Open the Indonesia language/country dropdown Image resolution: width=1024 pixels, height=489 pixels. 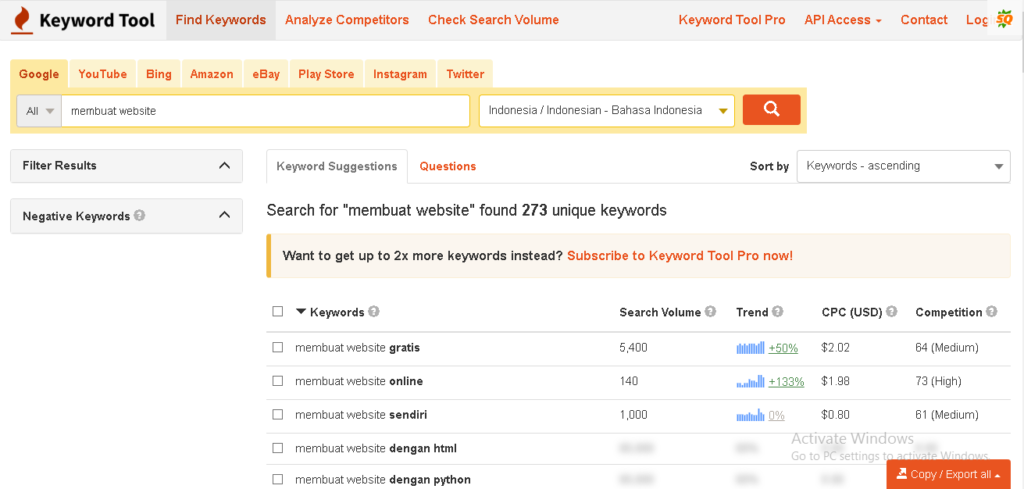[x=606, y=111]
